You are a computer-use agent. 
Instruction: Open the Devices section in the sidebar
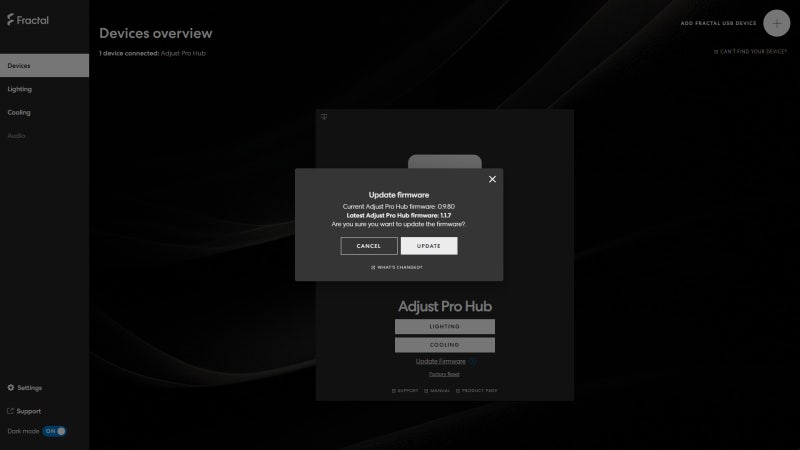(x=44, y=66)
